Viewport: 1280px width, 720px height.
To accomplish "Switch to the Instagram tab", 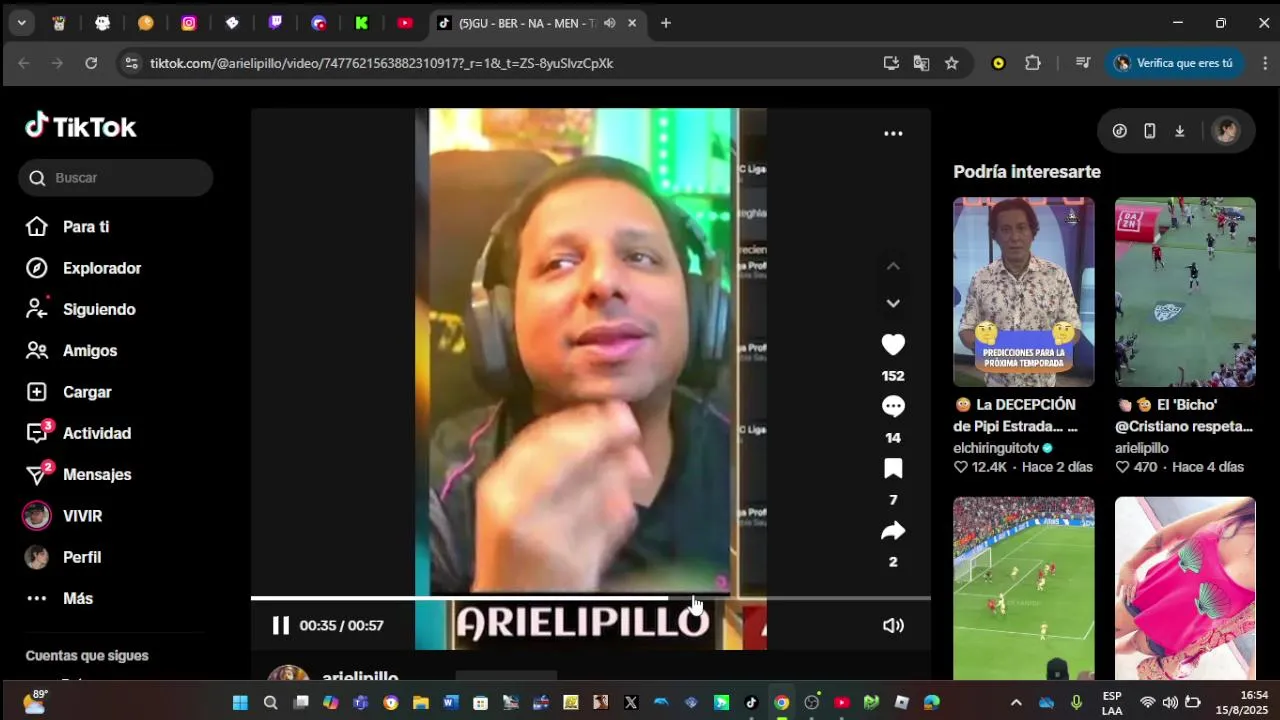I will (189, 23).
